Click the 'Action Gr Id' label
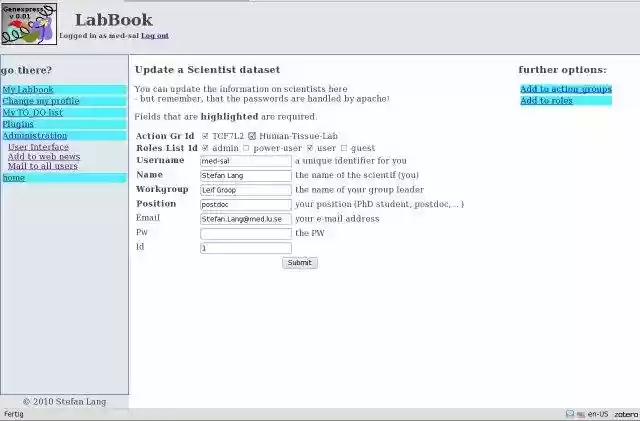 tap(165, 136)
